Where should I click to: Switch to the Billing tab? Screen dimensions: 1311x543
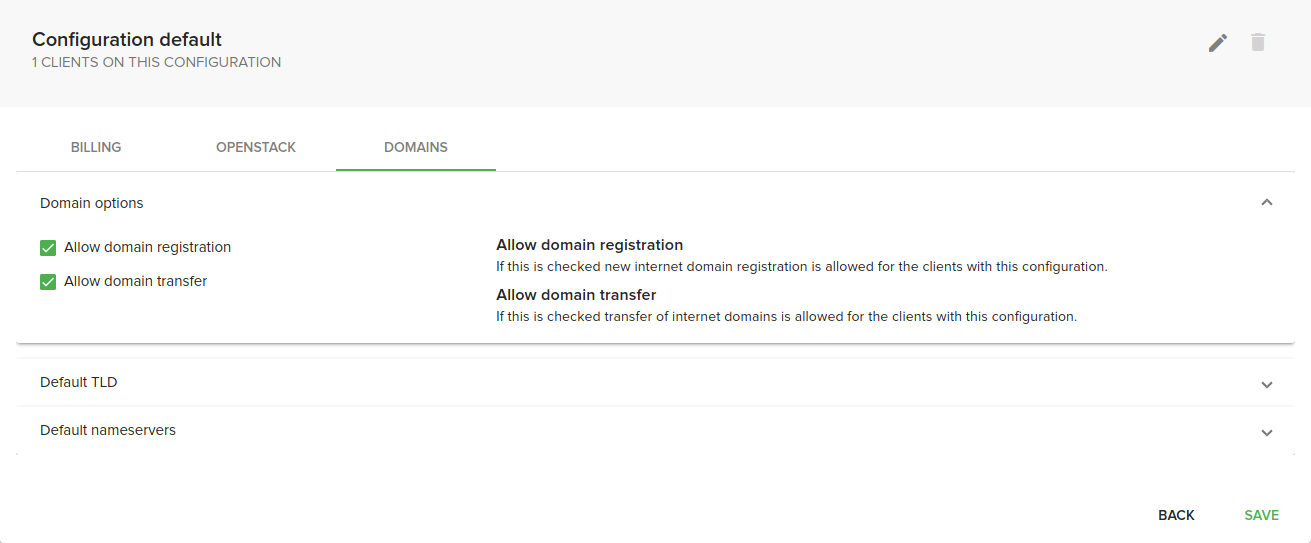[x=96, y=147]
